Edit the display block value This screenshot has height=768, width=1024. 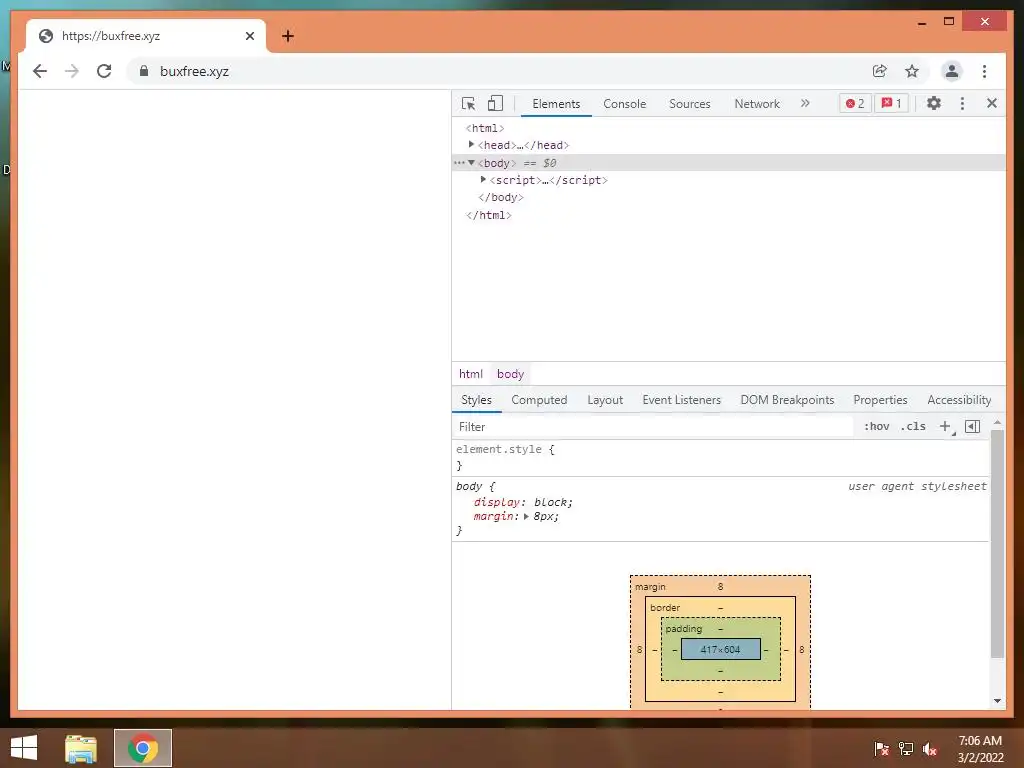pos(552,502)
